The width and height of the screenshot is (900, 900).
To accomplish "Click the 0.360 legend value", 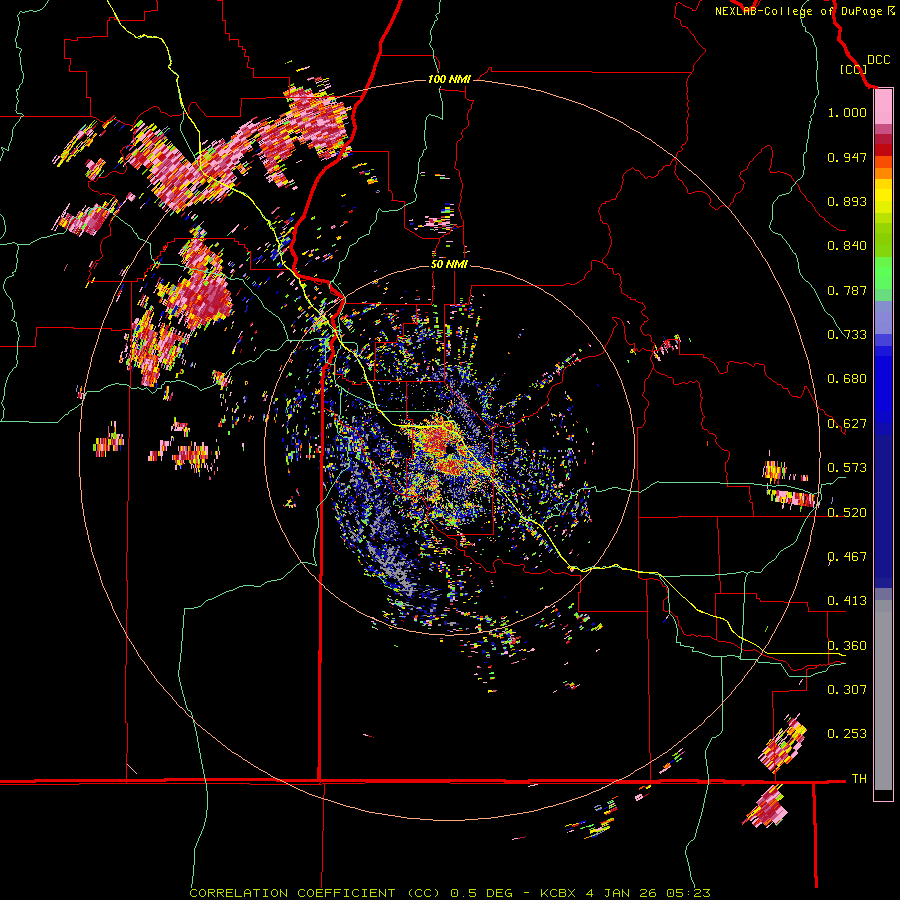I will click(x=847, y=646).
